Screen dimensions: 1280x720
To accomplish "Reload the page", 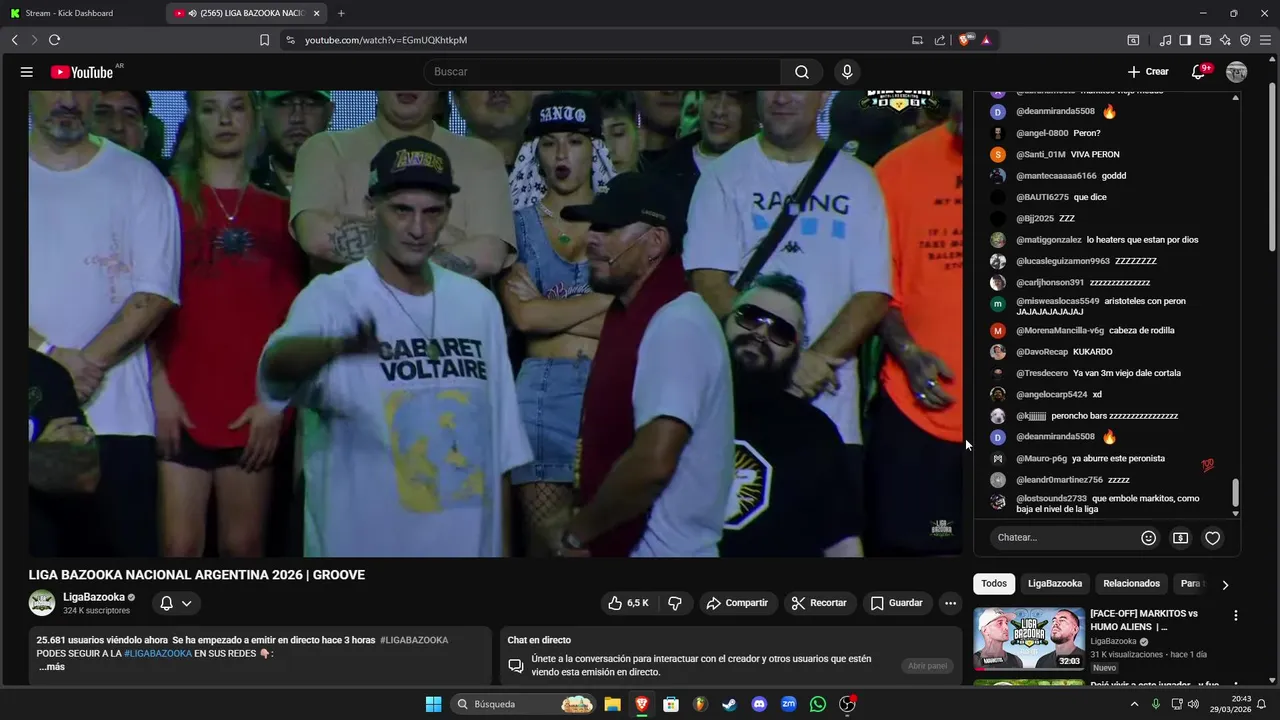I will pos(54,40).
